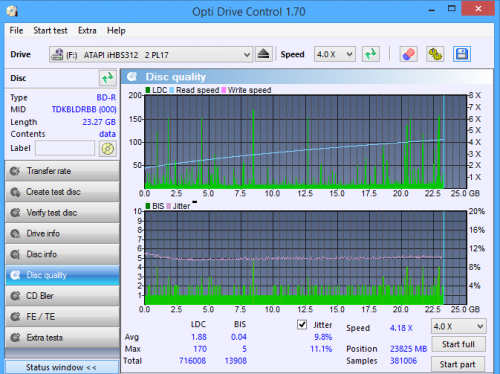Click the Length value 23.27 GB

click(x=99, y=122)
